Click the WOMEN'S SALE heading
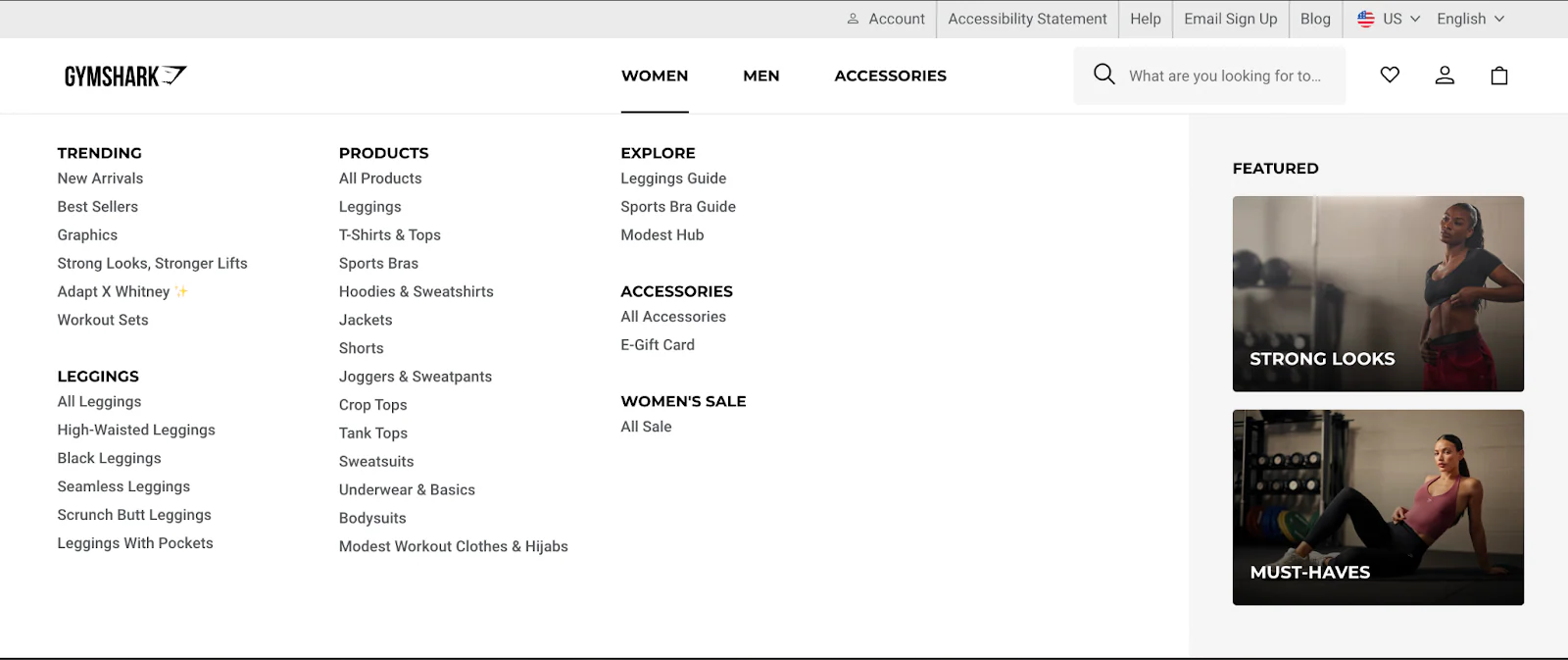Screen dimensions: 1568x660 [x=683, y=401]
